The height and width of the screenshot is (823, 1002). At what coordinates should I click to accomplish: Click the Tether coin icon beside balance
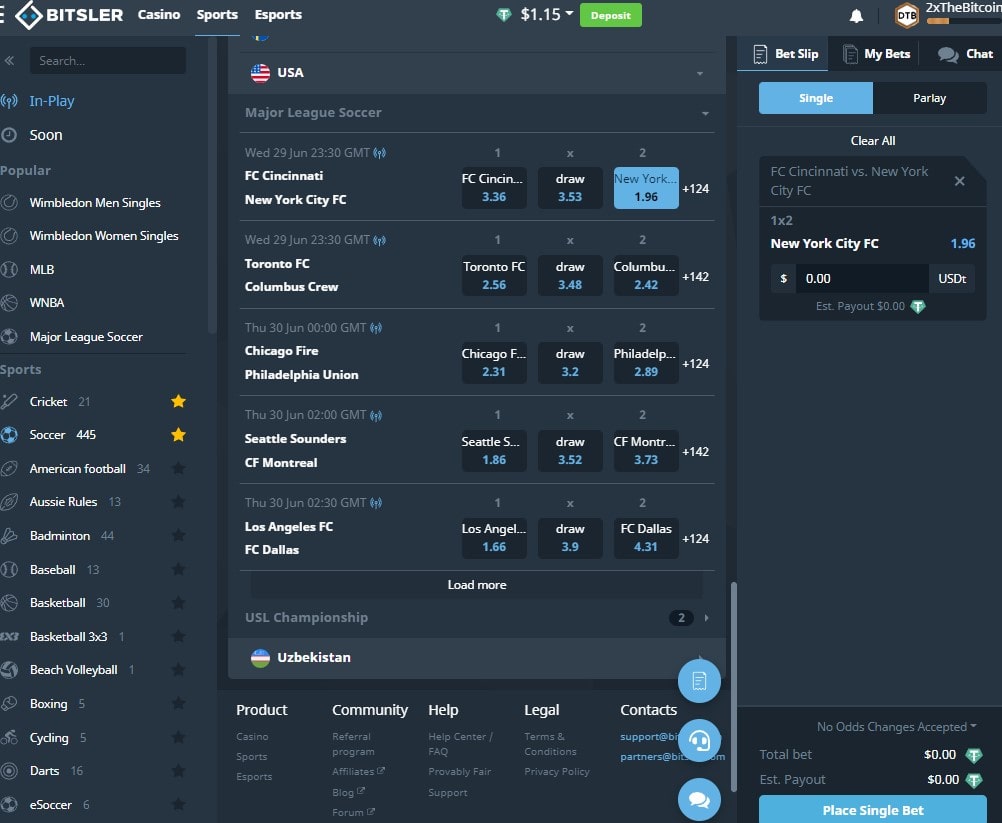coord(504,14)
